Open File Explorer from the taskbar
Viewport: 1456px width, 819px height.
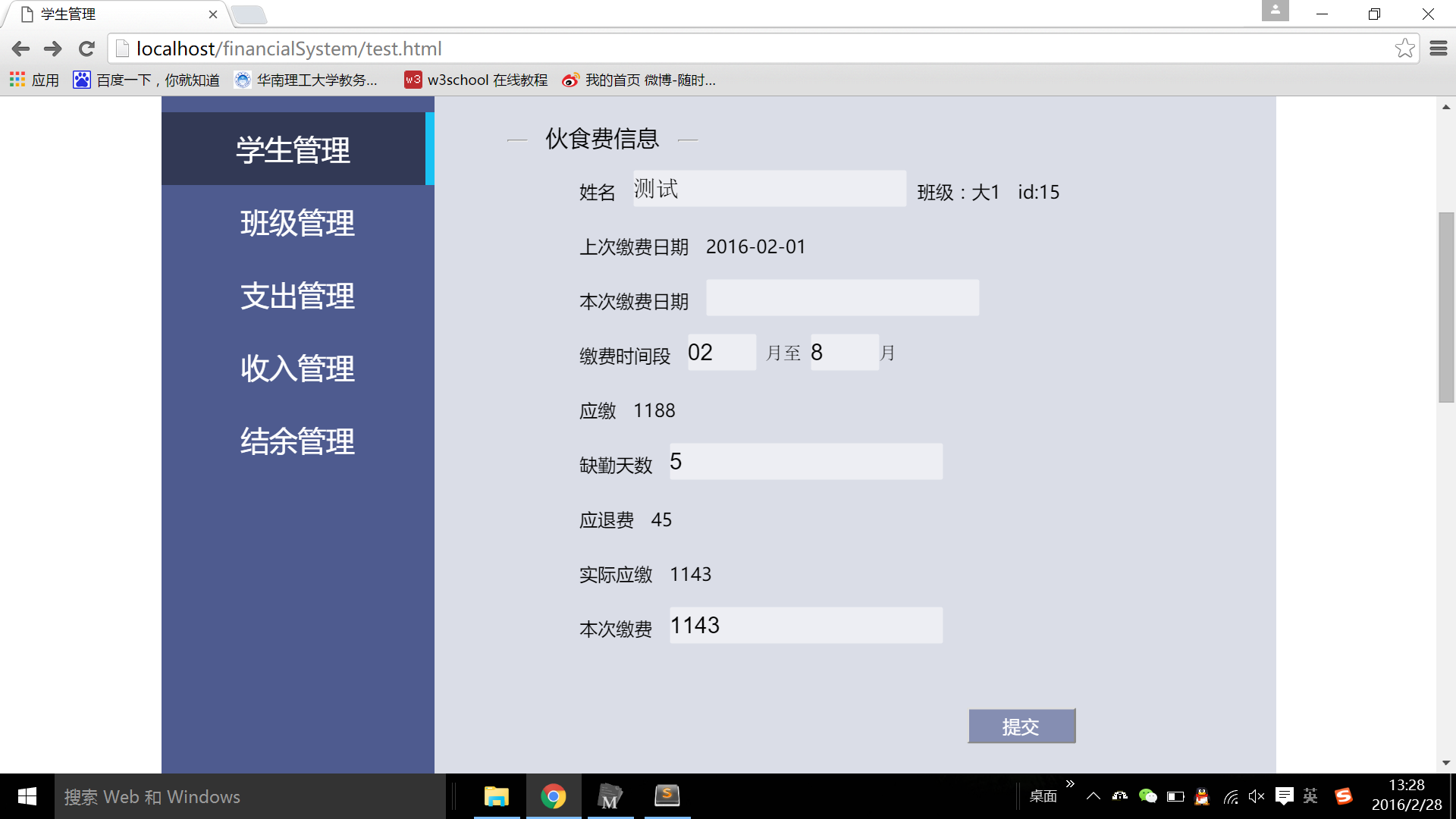click(x=497, y=796)
